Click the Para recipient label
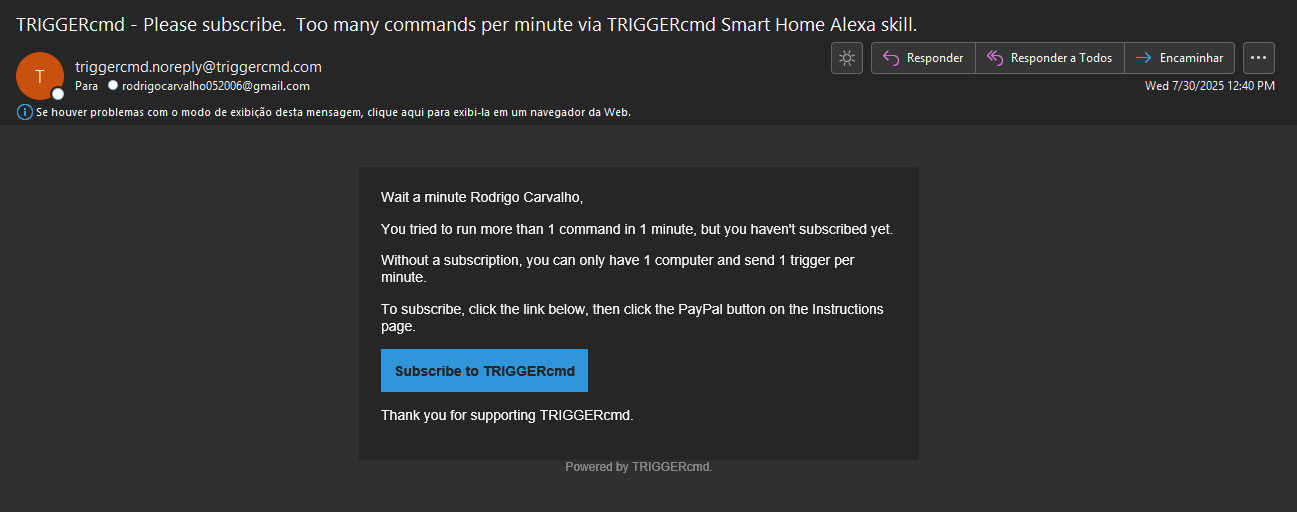Image resolution: width=1297 pixels, height=512 pixels. [86, 86]
